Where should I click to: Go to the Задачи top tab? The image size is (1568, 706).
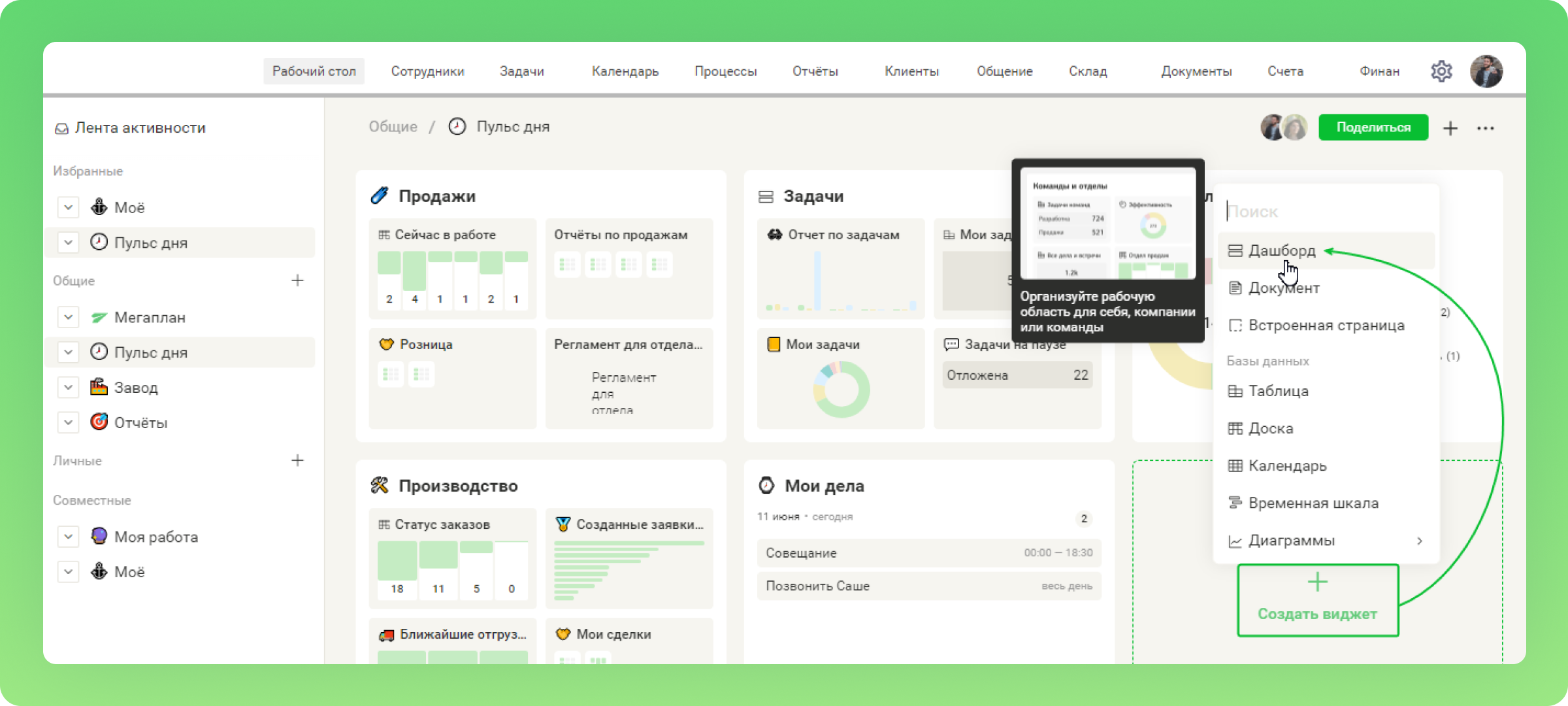(x=522, y=71)
